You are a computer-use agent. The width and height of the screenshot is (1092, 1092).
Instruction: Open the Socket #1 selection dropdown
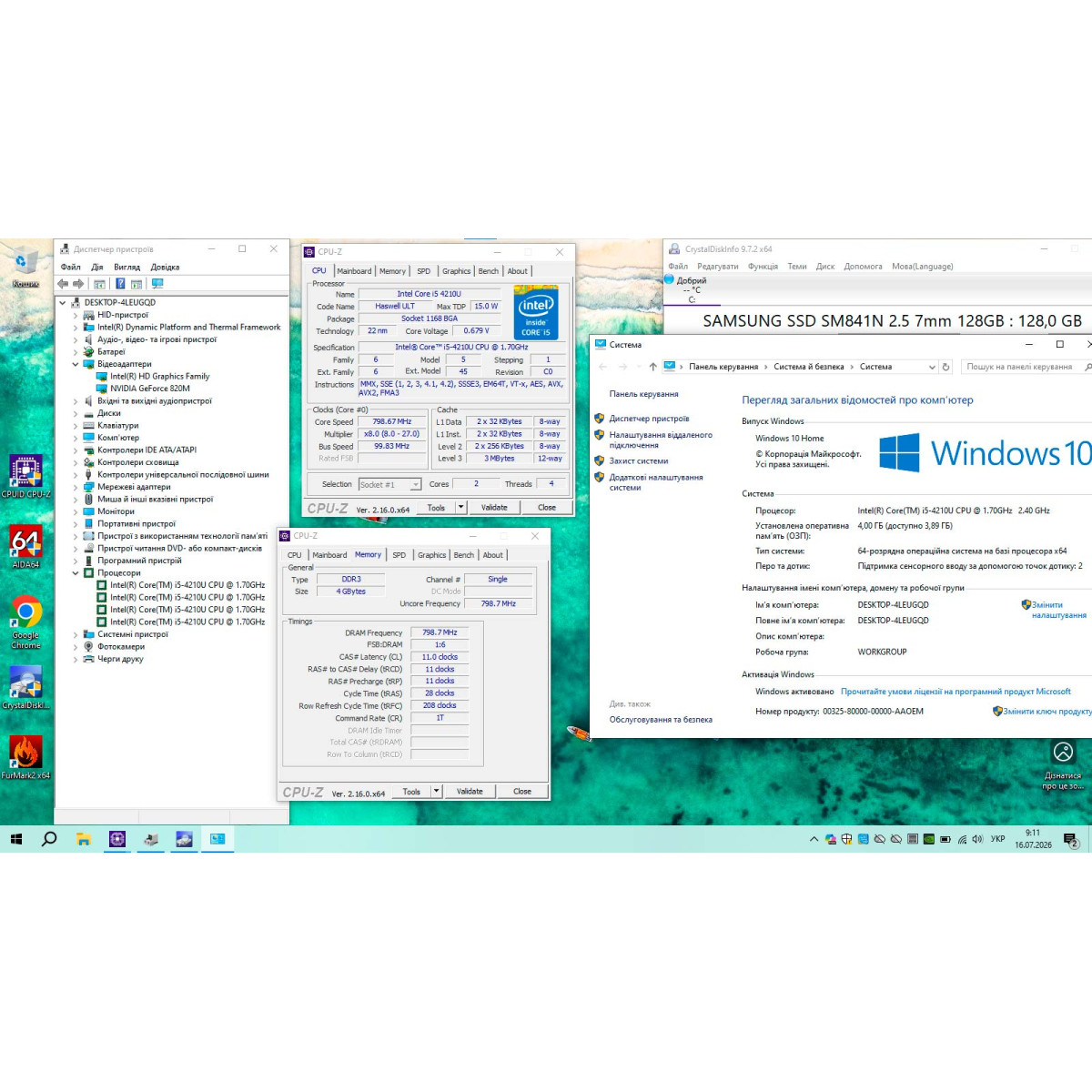[x=390, y=484]
